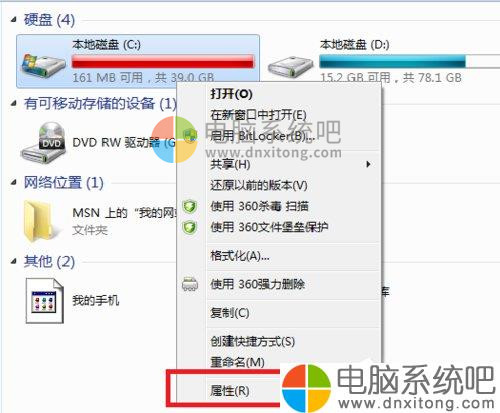500x413 pixels.
Task: Select 在新窗口中打开(E) menu entry
Action: (258, 115)
